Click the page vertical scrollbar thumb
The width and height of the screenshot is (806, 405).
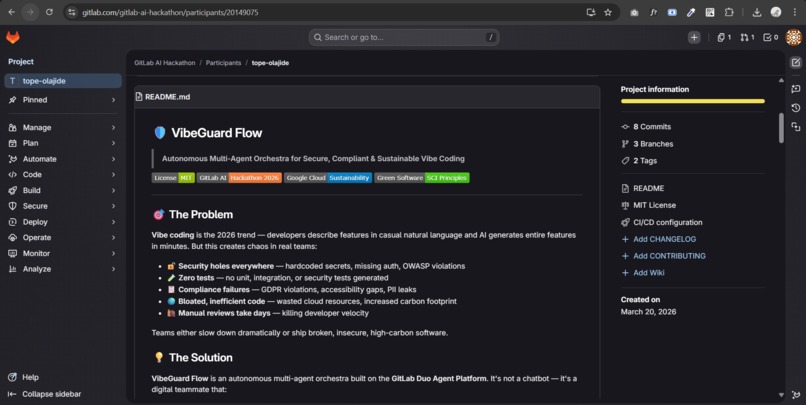coord(781,127)
